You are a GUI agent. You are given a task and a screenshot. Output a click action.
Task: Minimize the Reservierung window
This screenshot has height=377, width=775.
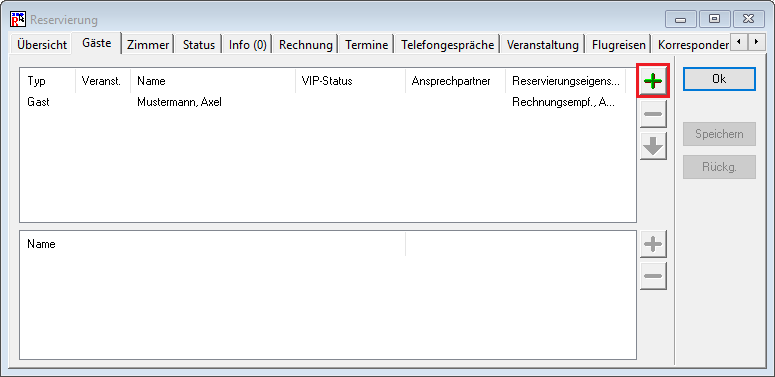(x=680, y=19)
